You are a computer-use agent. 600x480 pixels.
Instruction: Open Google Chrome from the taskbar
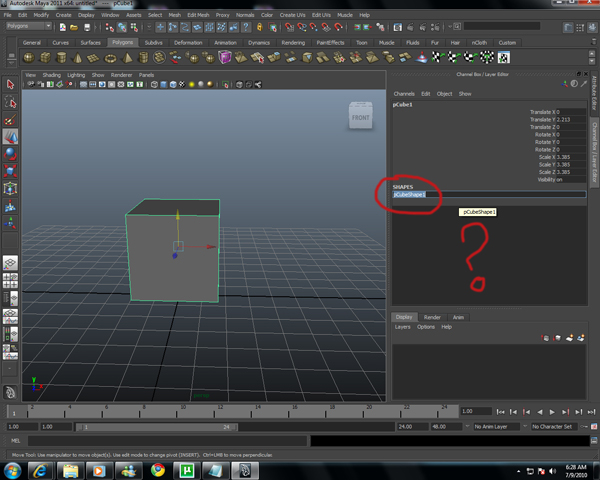coord(157,470)
